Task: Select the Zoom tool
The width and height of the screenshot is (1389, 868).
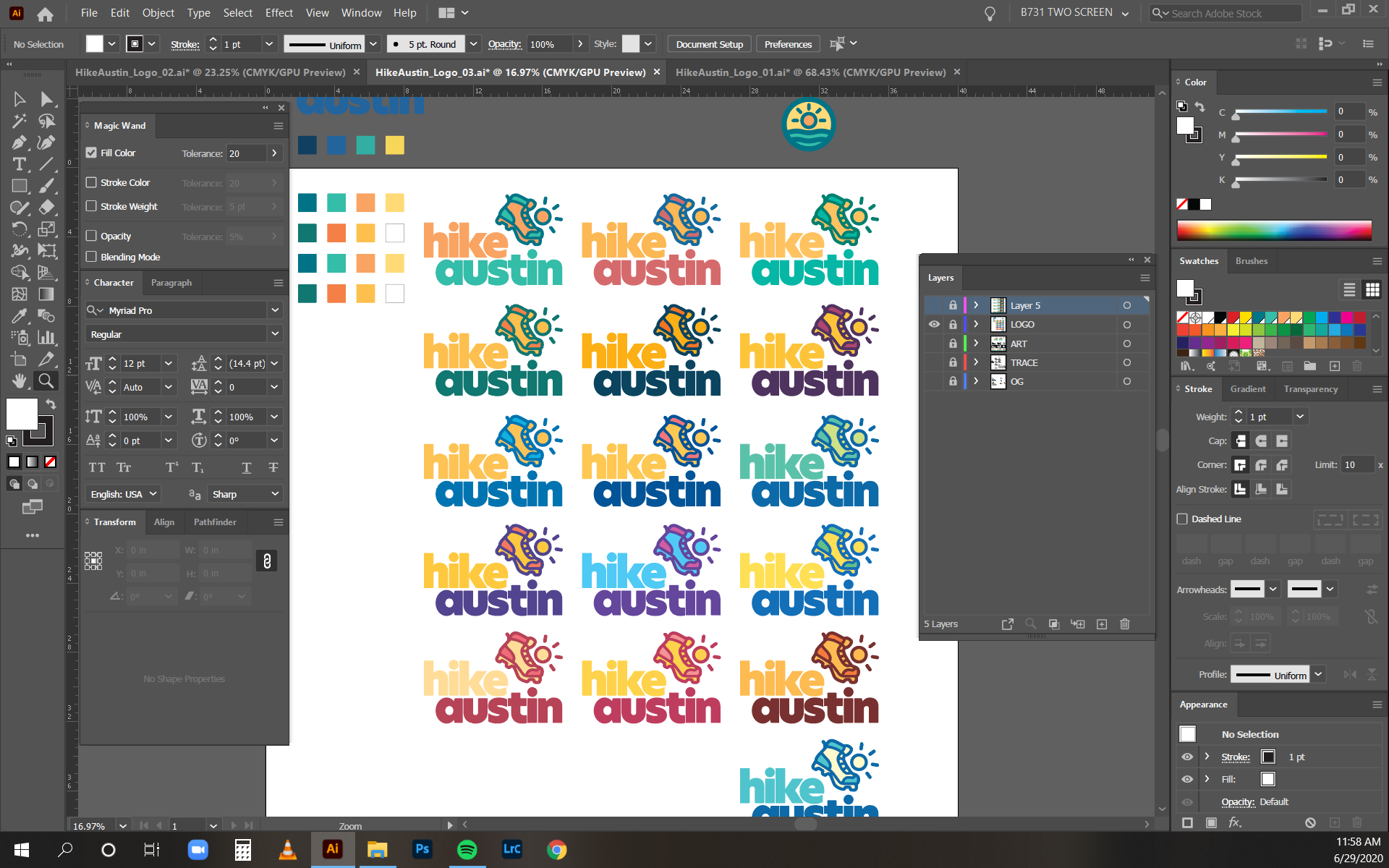Action: coord(46,380)
